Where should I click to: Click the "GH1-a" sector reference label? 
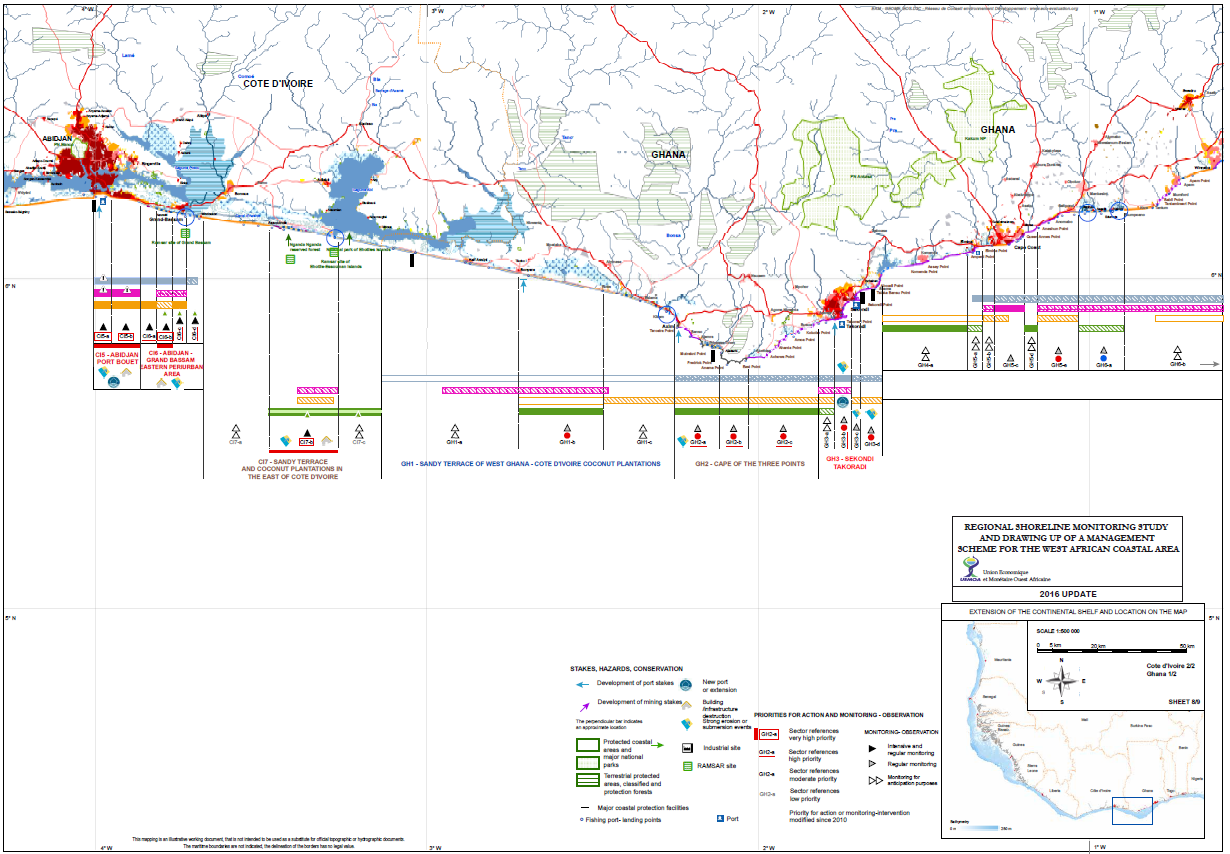pos(454,442)
